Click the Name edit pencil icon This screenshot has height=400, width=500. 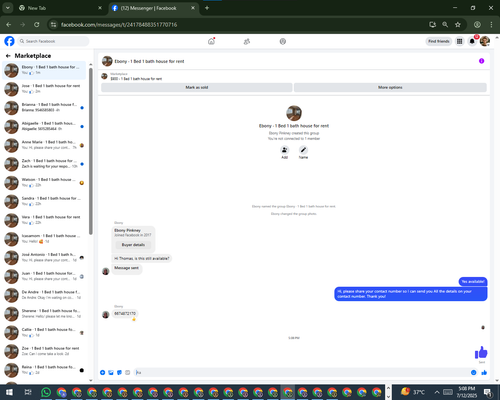point(303,150)
